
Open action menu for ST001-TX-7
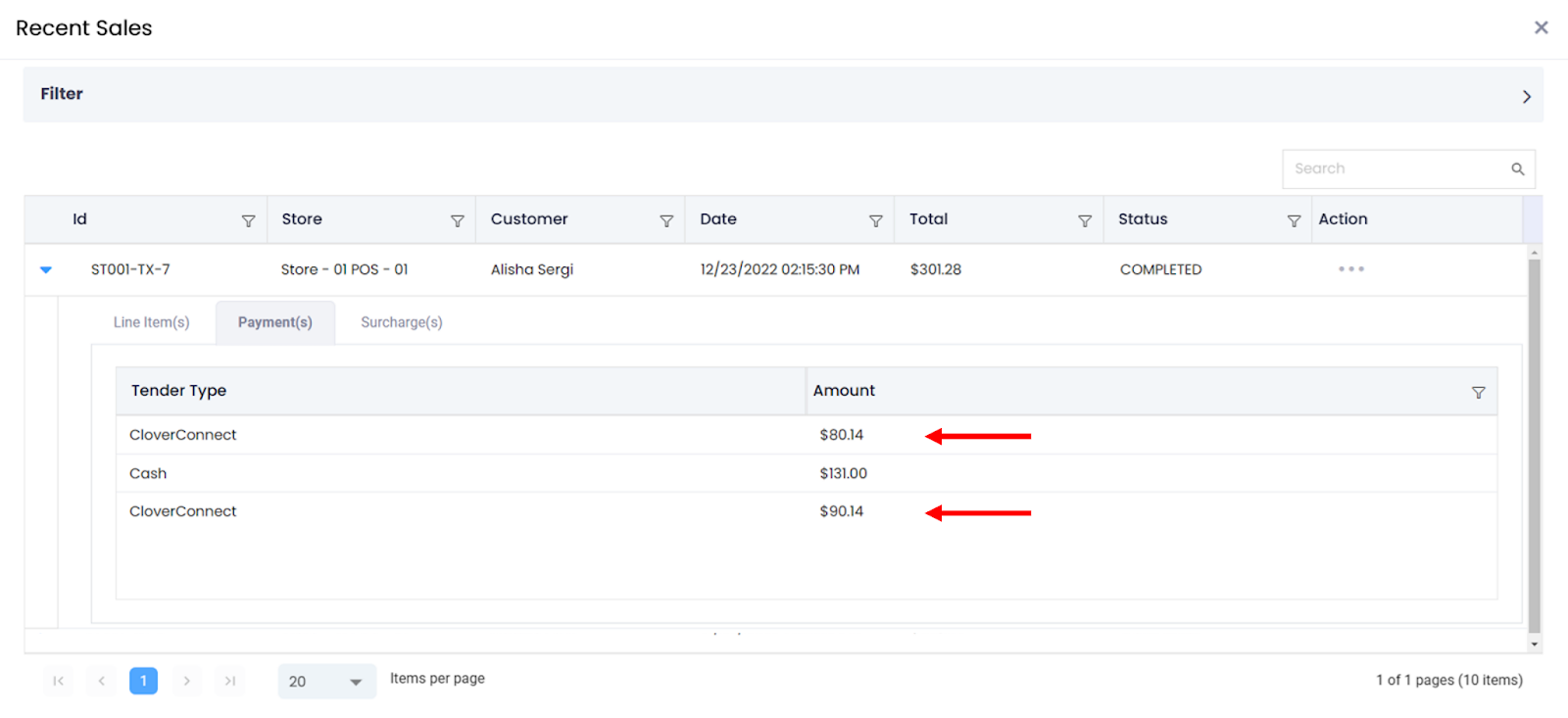pyautogui.click(x=1350, y=269)
